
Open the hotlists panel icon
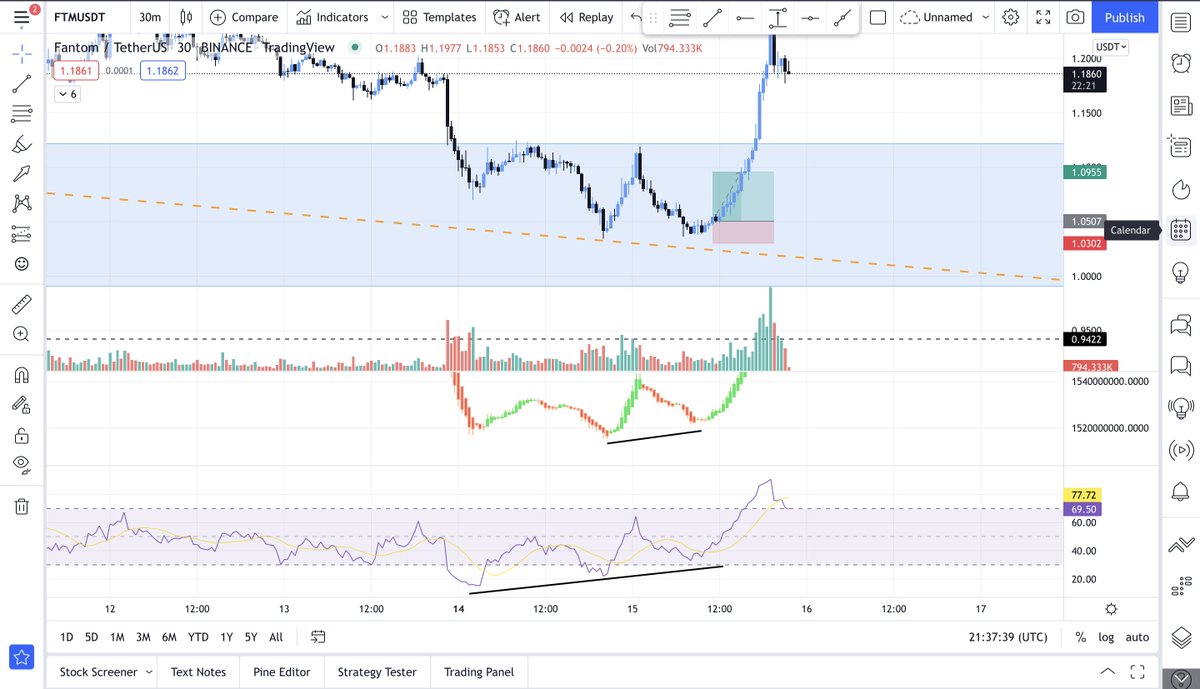tap(1179, 188)
